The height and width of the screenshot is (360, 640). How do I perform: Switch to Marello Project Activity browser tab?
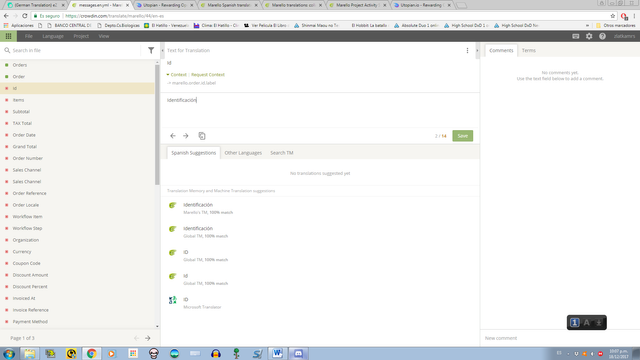click(358, 5)
